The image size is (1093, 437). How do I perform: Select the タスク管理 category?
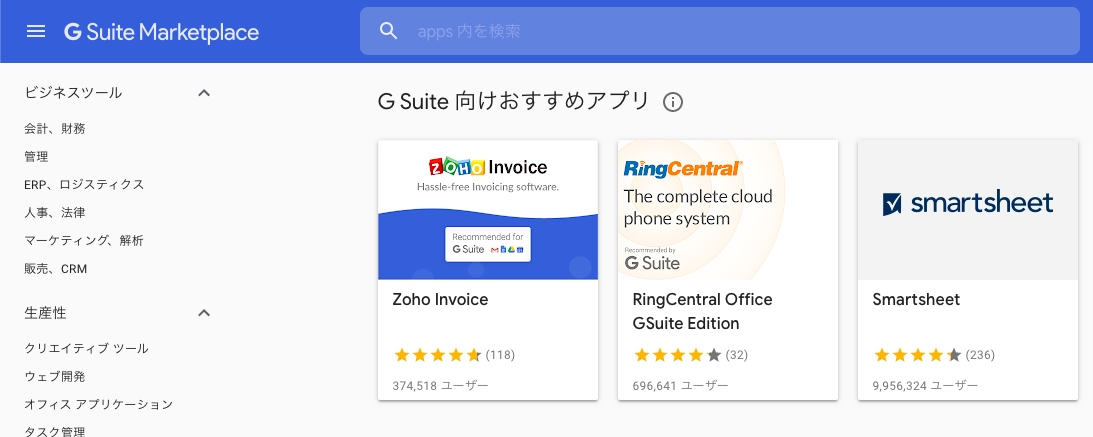(x=55, y=431)
